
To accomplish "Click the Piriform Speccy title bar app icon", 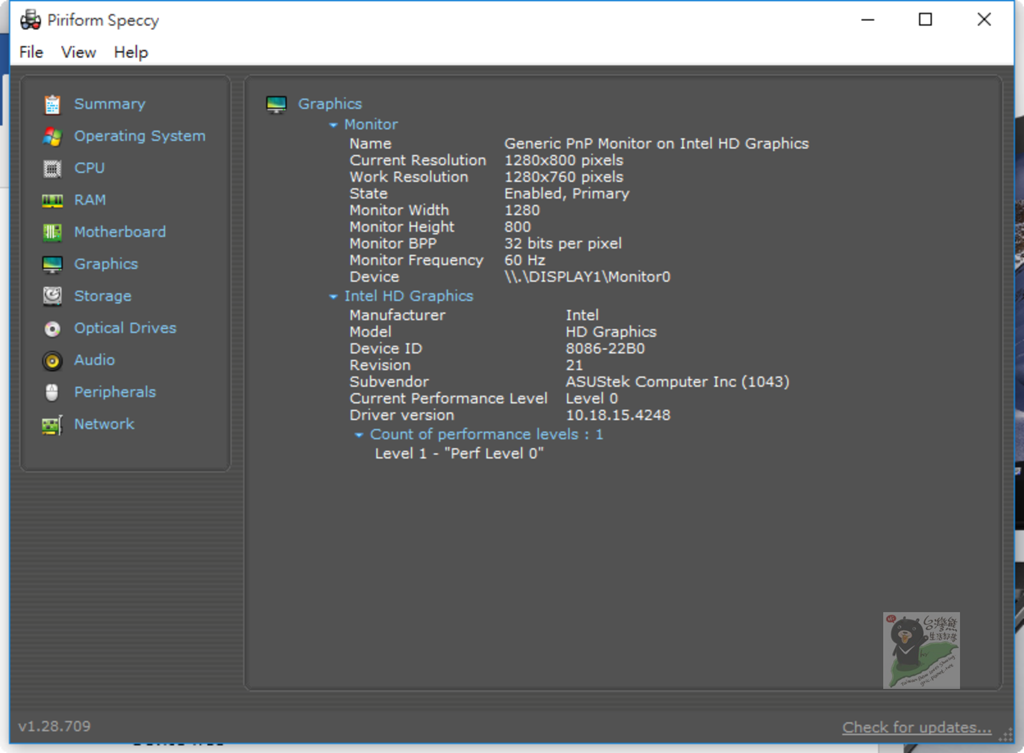I will 30,20.
